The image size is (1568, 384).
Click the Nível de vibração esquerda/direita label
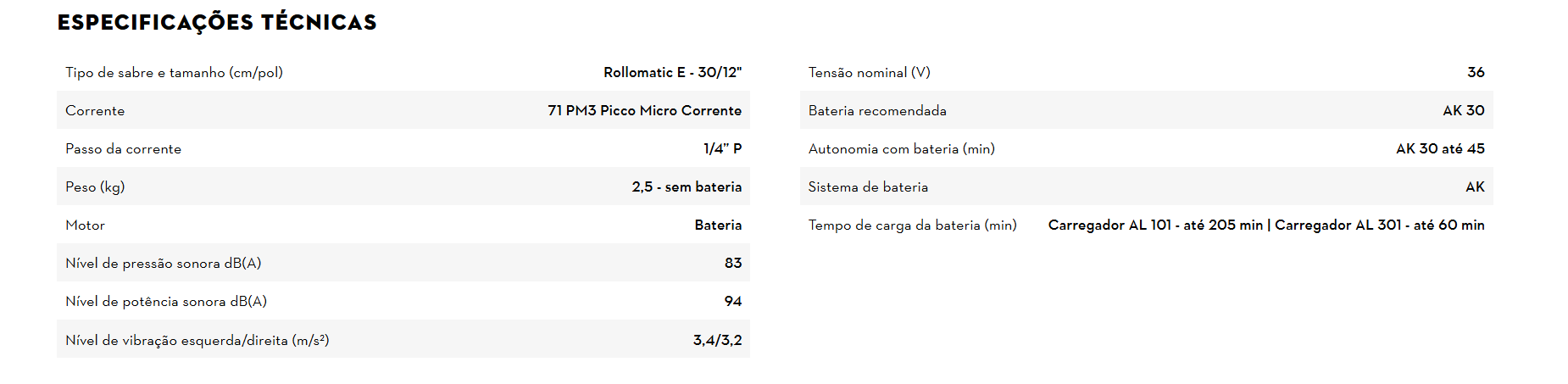tap(197, 341)
